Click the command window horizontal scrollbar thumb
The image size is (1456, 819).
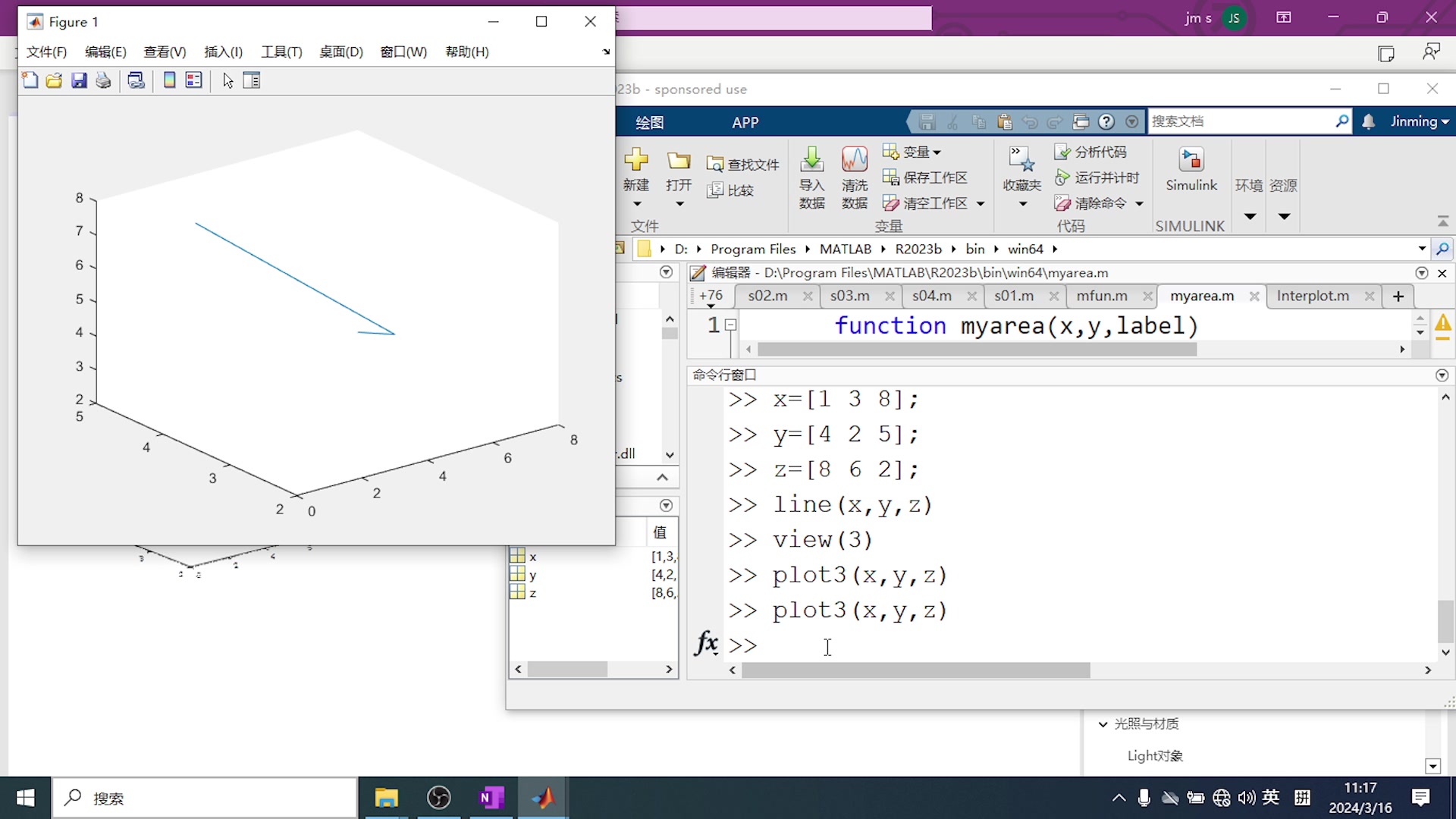click(x=915, y=670)
